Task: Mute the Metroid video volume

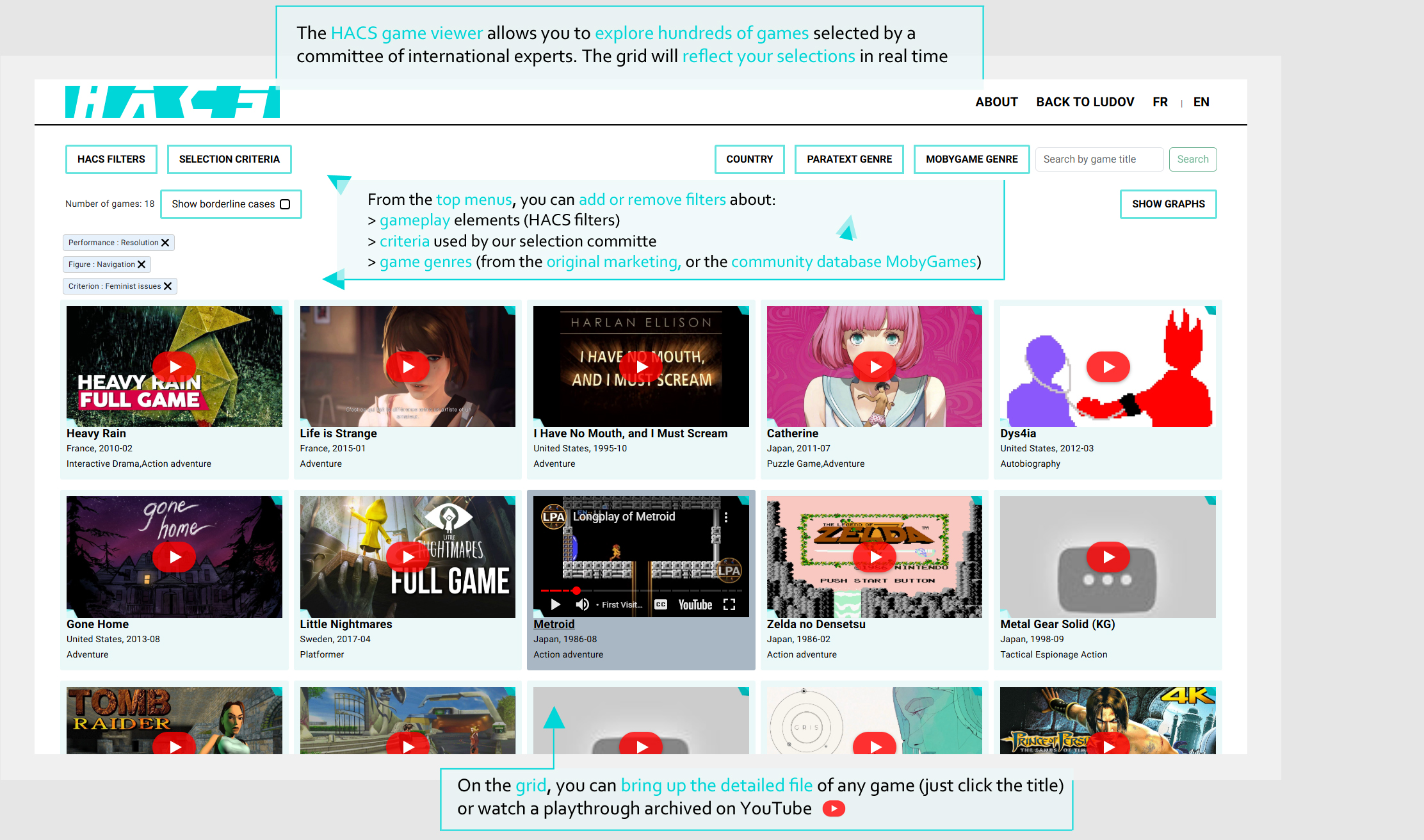Action: pyautogui.click(x=582, y=604)
